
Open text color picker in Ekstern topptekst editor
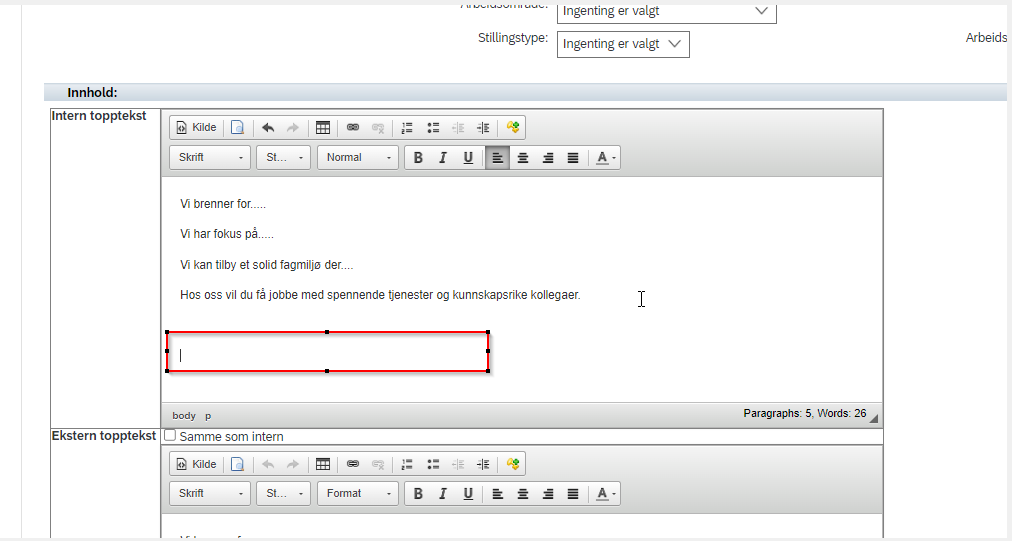pos(605,494)
